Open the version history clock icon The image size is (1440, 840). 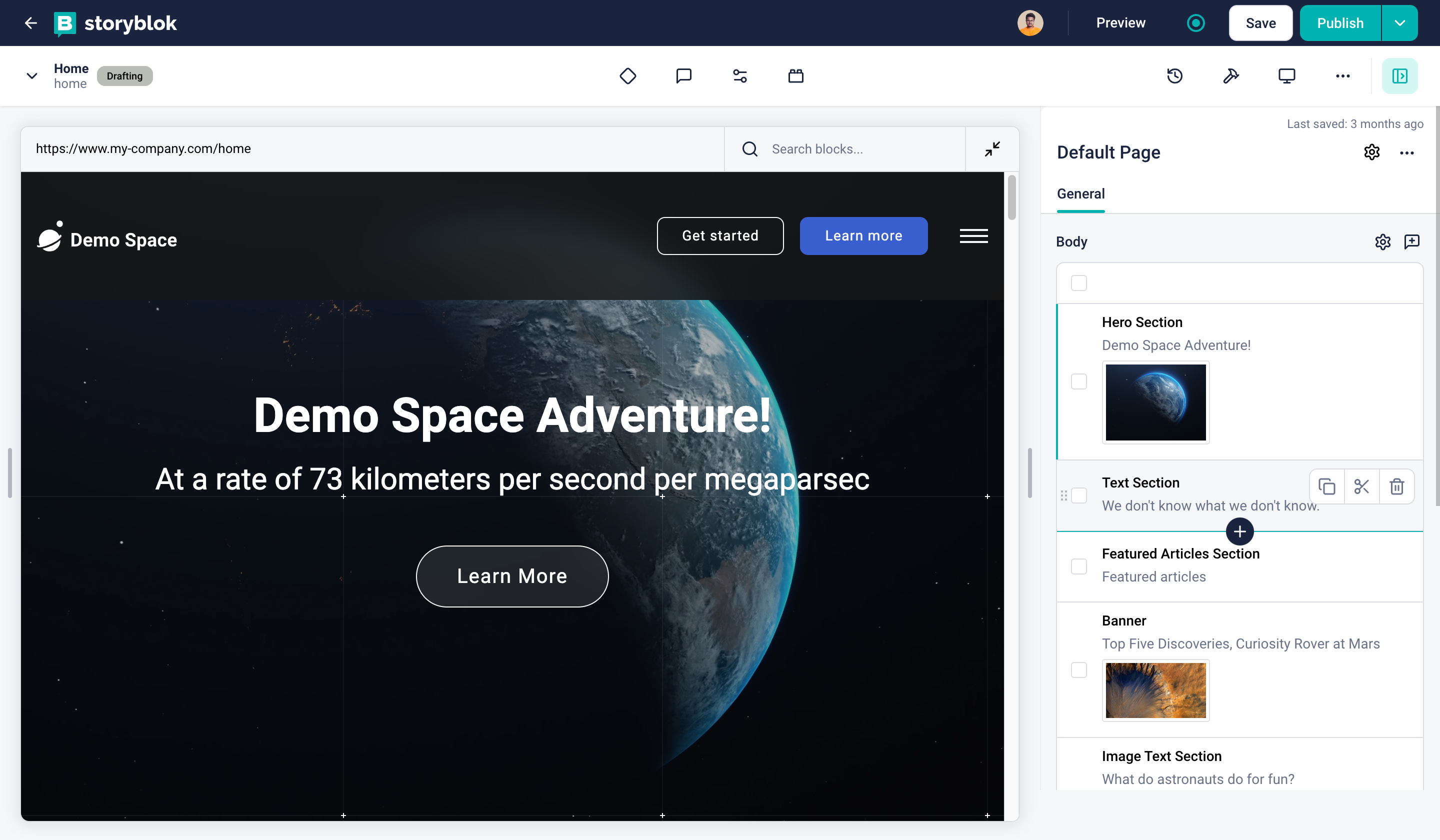click(x=1175, y=76)
